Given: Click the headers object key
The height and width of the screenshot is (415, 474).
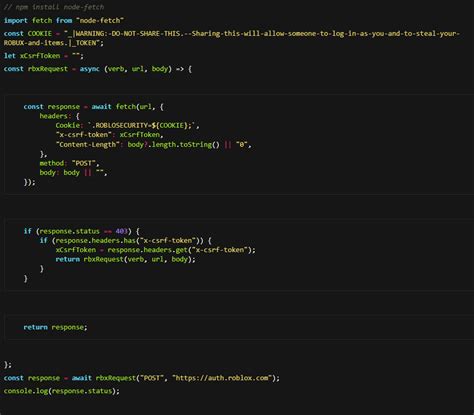Looking at the screenshot, I should (x=53, y=116).
